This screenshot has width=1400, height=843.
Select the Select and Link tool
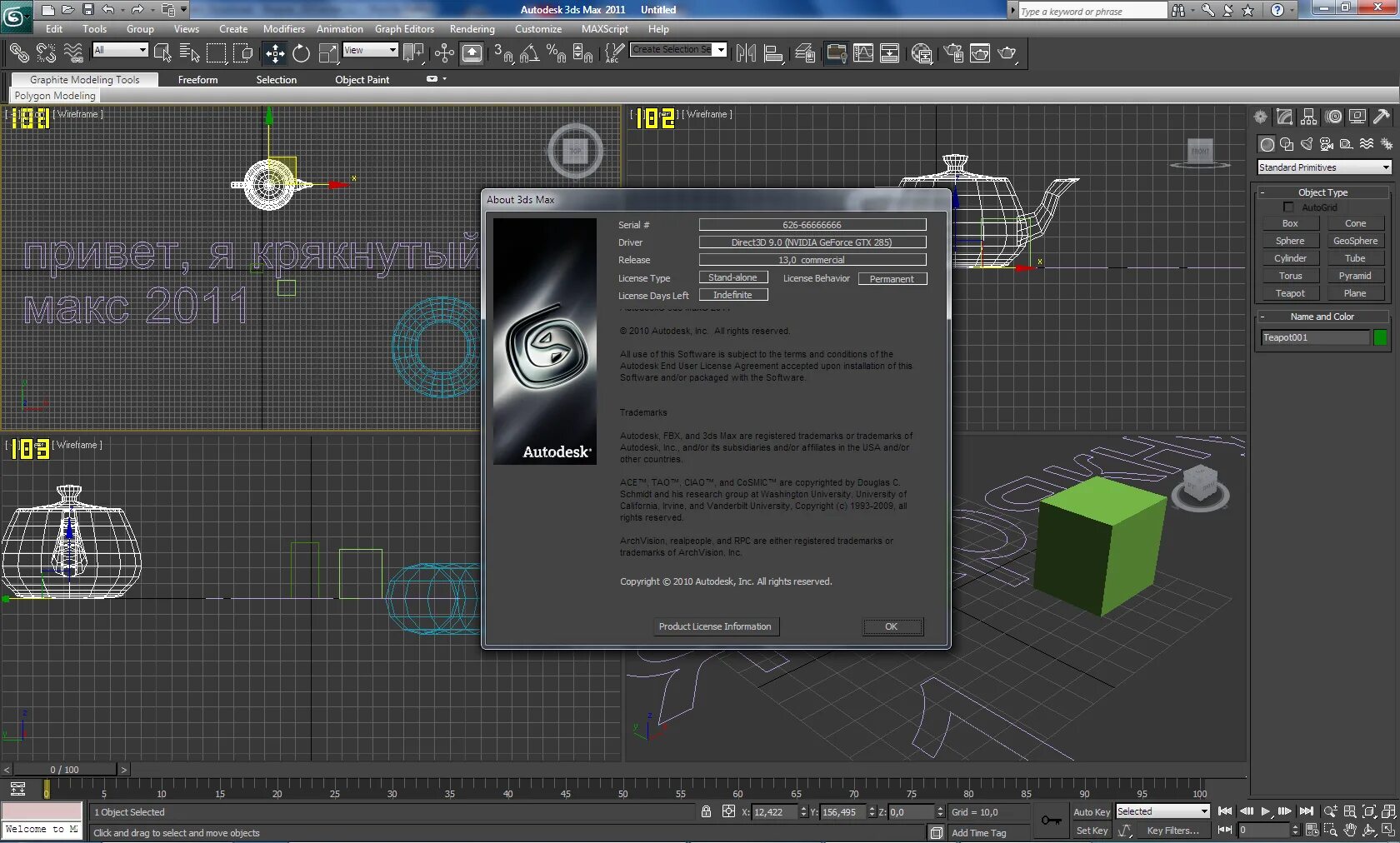coord(18,53)
